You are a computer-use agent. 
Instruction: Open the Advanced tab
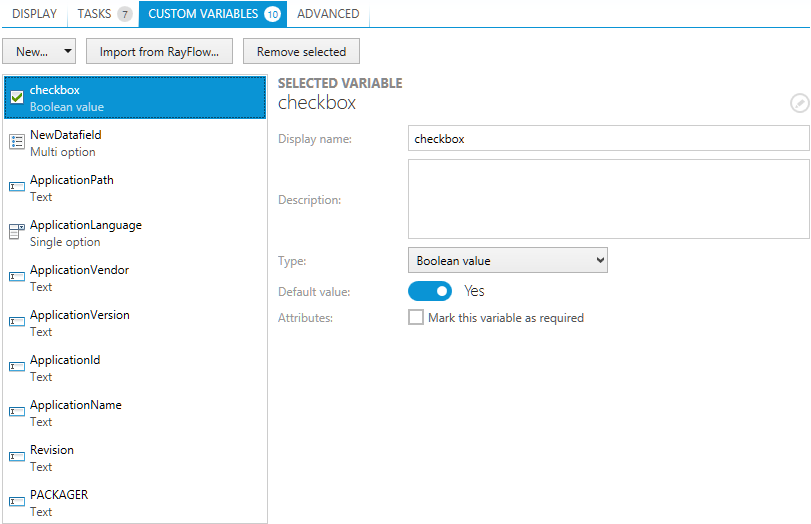[x=328, y=14]
